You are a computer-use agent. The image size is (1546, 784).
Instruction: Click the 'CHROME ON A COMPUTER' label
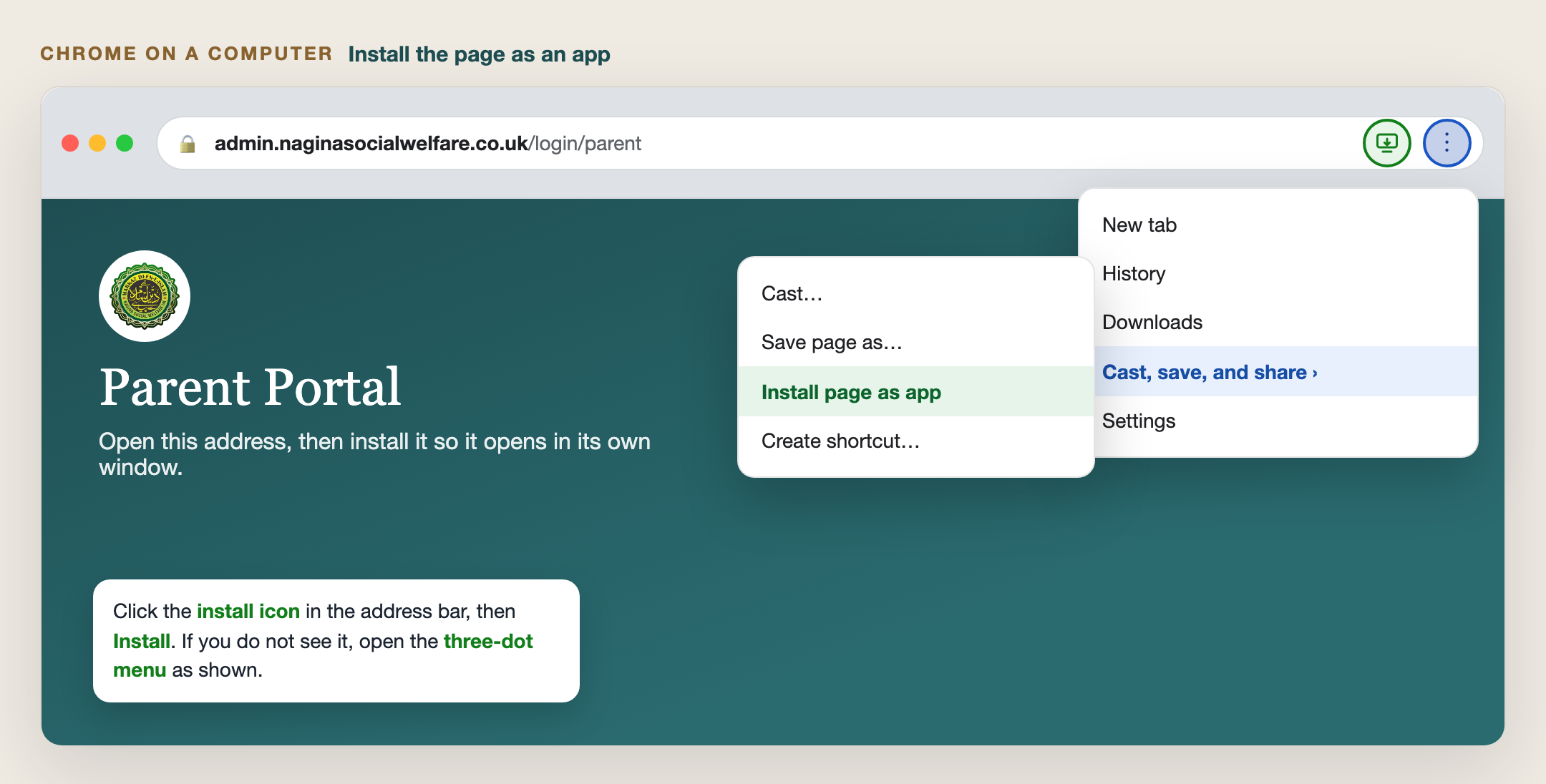[186, 54]
